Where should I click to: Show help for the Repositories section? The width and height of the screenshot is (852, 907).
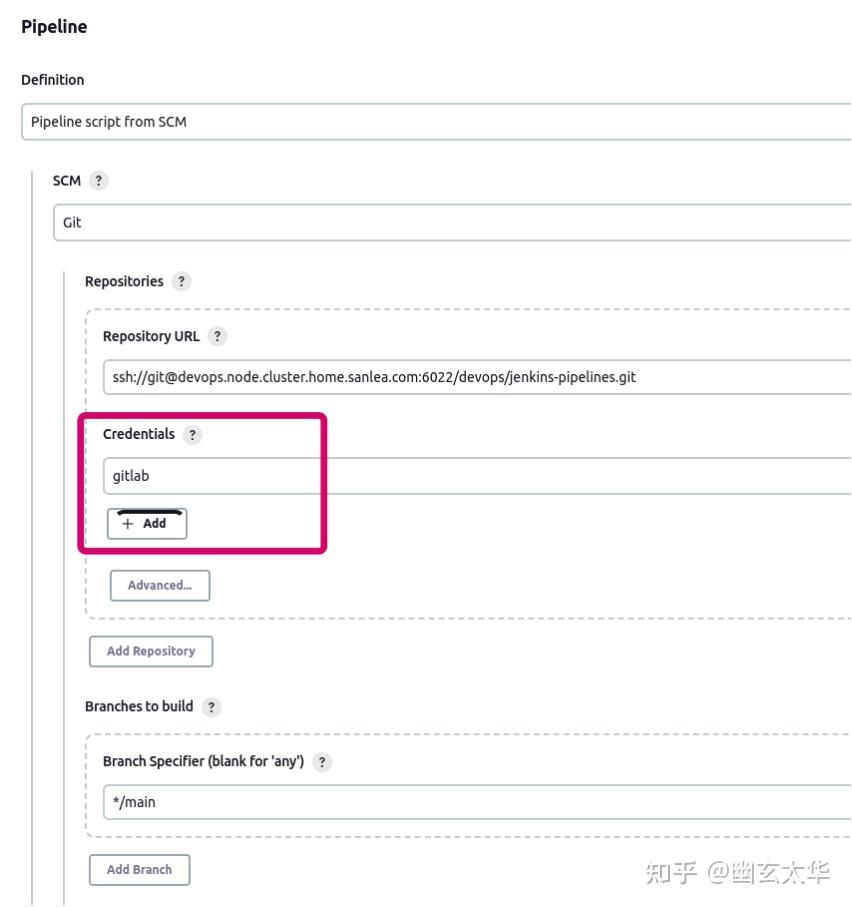(x=181, y=281)
